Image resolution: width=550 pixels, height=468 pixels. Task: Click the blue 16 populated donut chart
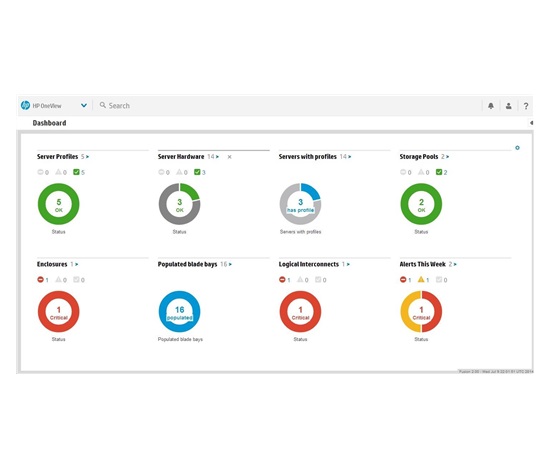click(179, 311)
